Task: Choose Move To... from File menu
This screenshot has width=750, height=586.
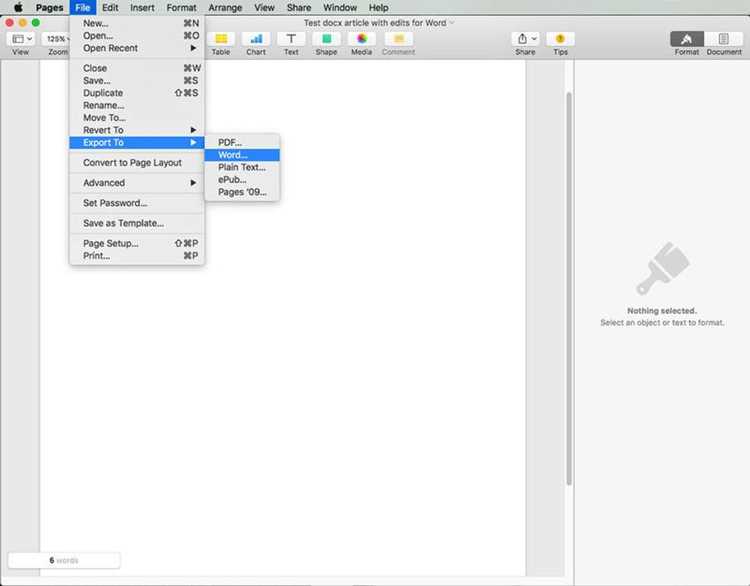Action: tap(137, 118)
